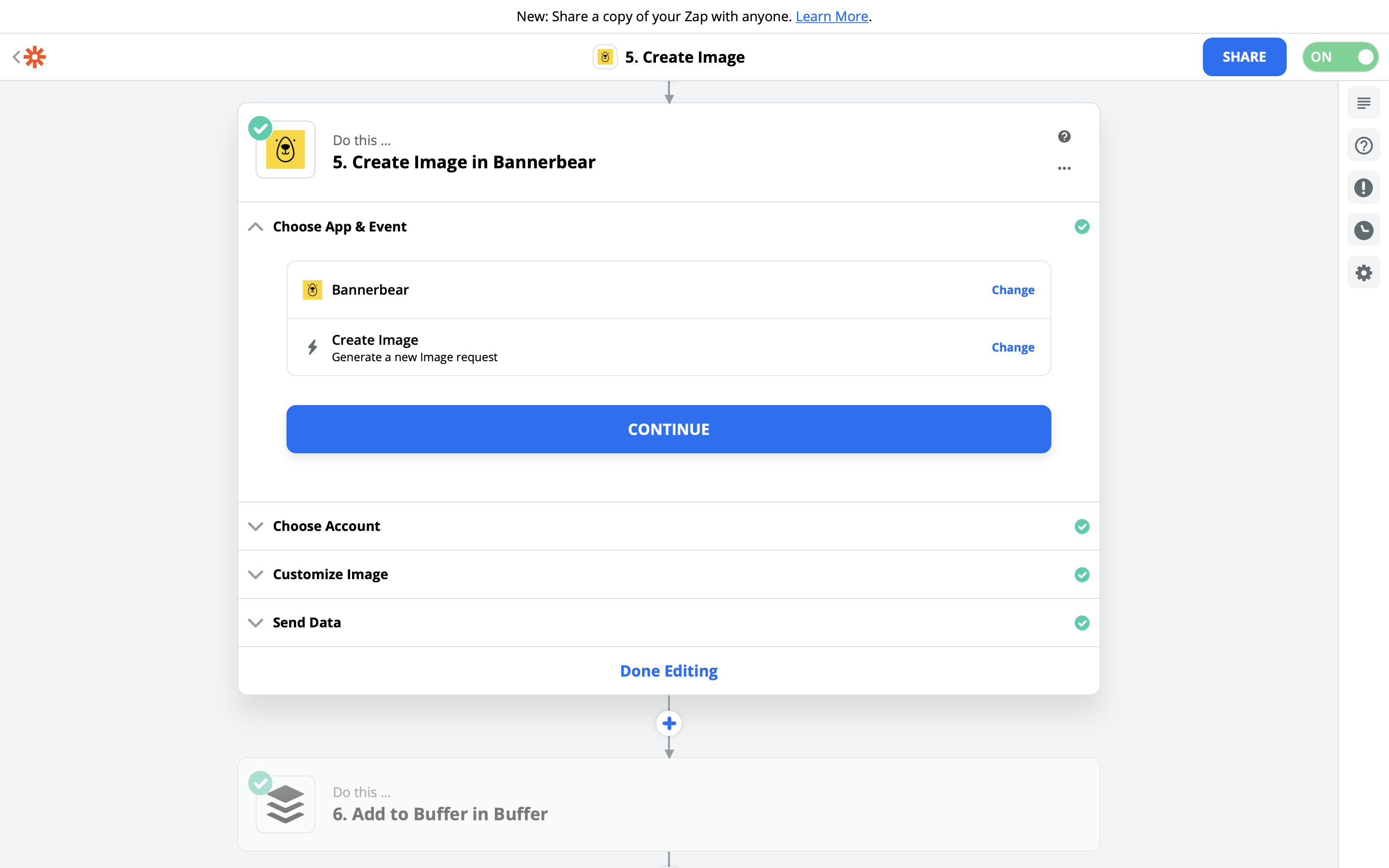Add a step with the plus icon
Image resolution: width=1389 pixels, height=868 pixels.
coord(668,723)
